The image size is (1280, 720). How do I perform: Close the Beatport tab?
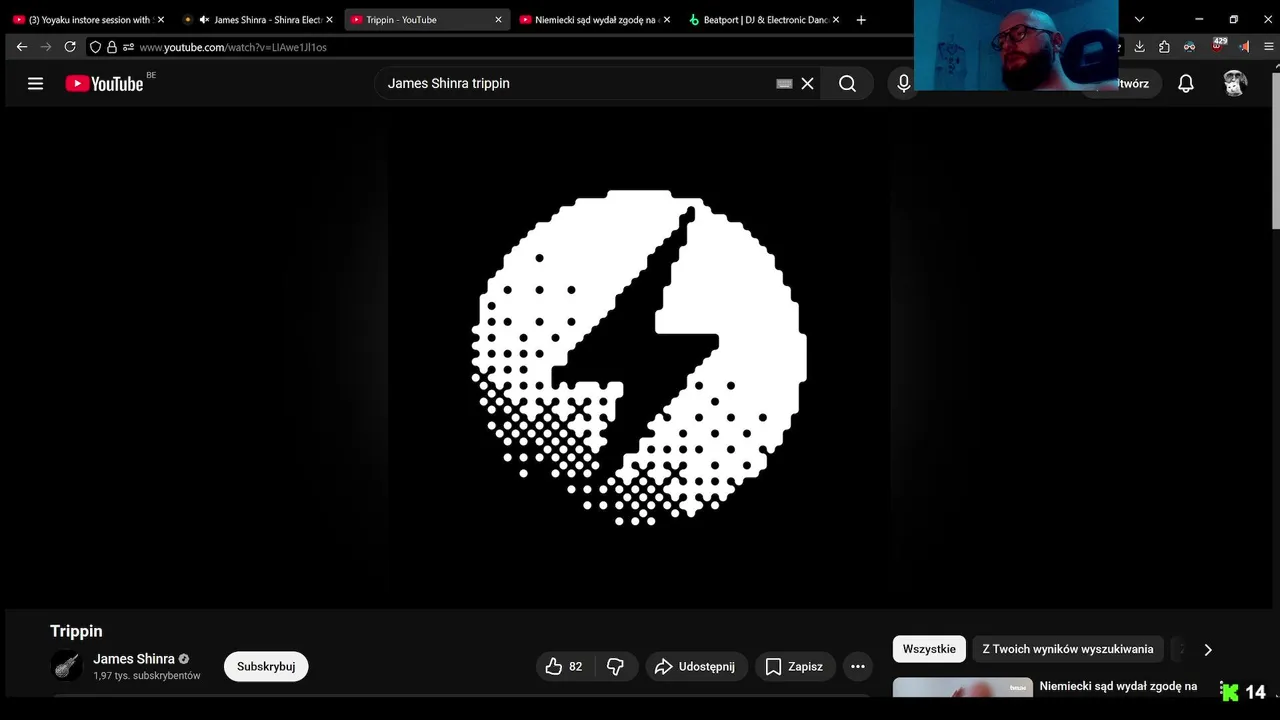point(836,20)
